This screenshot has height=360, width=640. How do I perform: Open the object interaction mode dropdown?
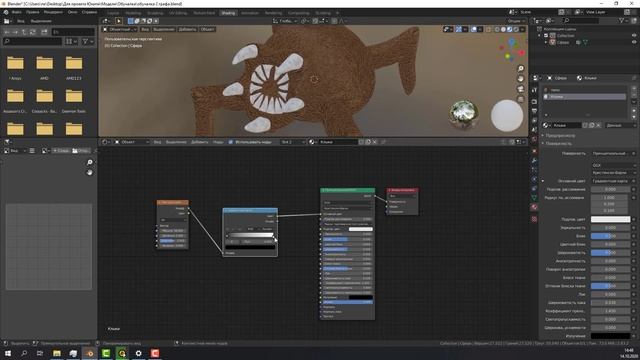pyautogui.click(x=120, y=29)
